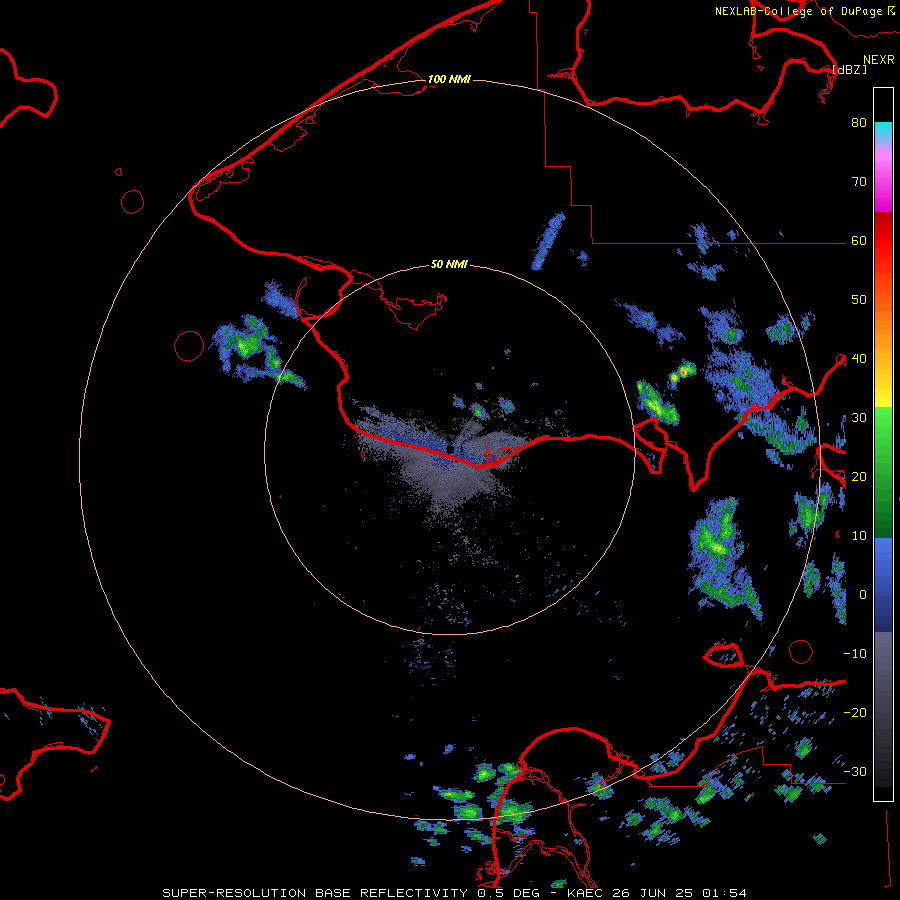Click the blue segment of the color bar
This screenshot has height=900, width=900.
click(x=883, y=584)
